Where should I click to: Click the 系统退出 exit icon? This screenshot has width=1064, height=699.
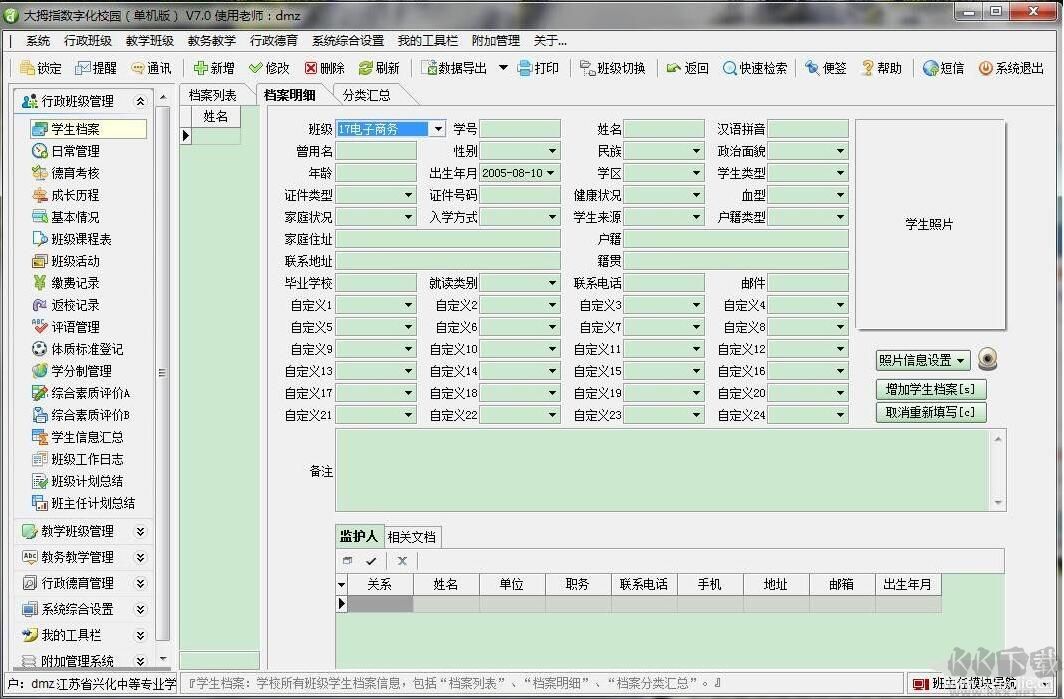(x=985, y=68)
